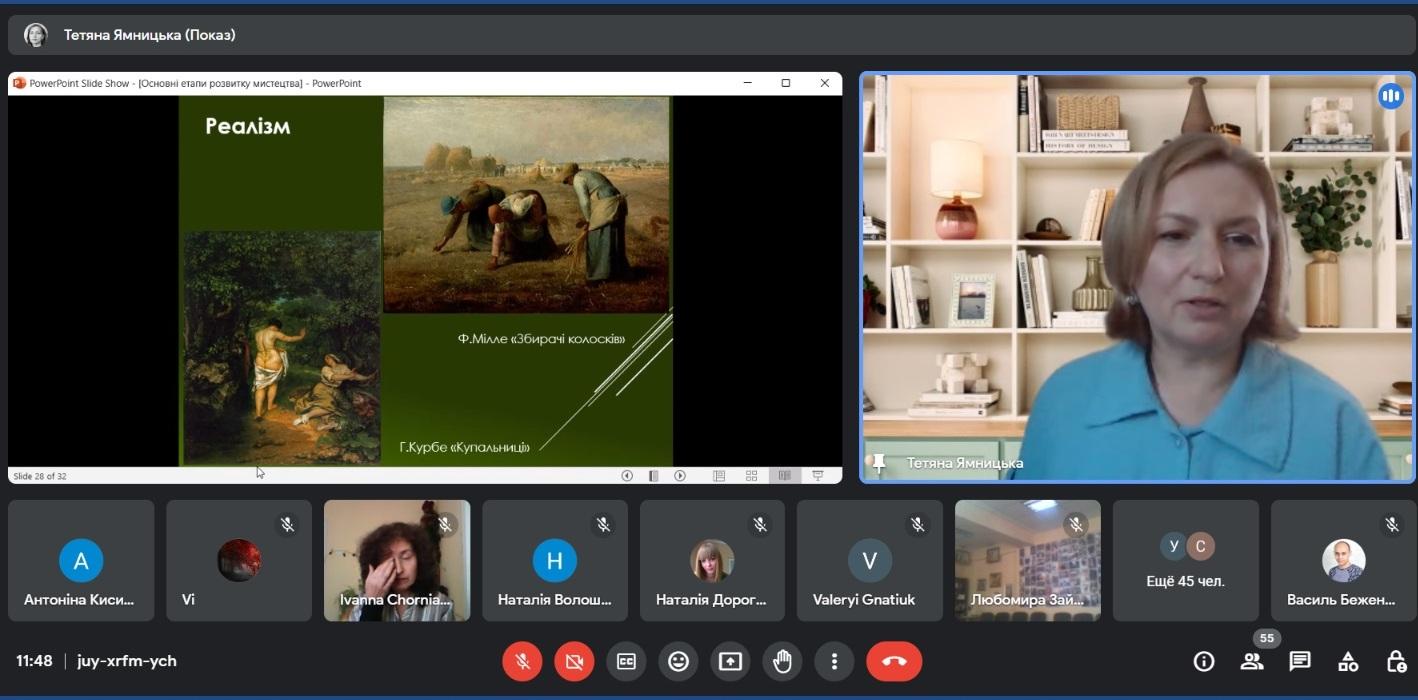Turn on your camera
1418x700 pixels.
pos(574,661)
